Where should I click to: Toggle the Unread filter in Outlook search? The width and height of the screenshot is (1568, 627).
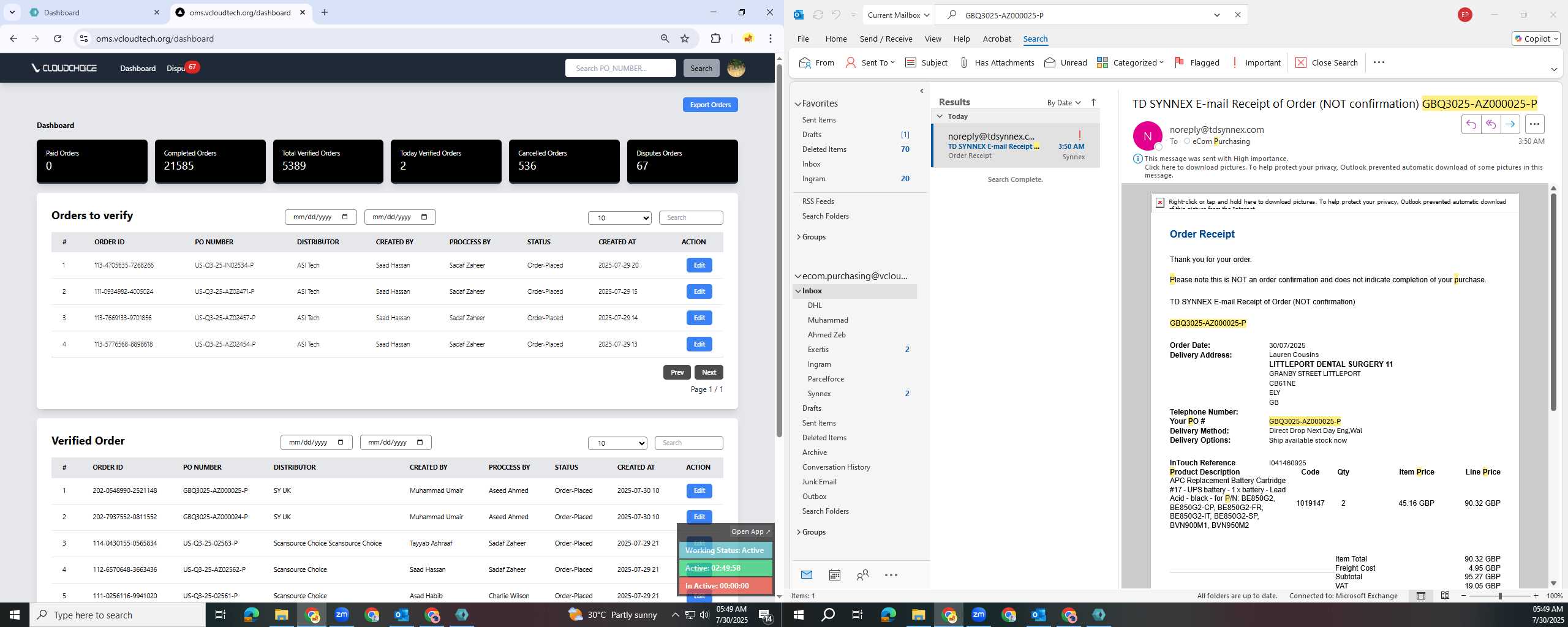pos(1065,62)
